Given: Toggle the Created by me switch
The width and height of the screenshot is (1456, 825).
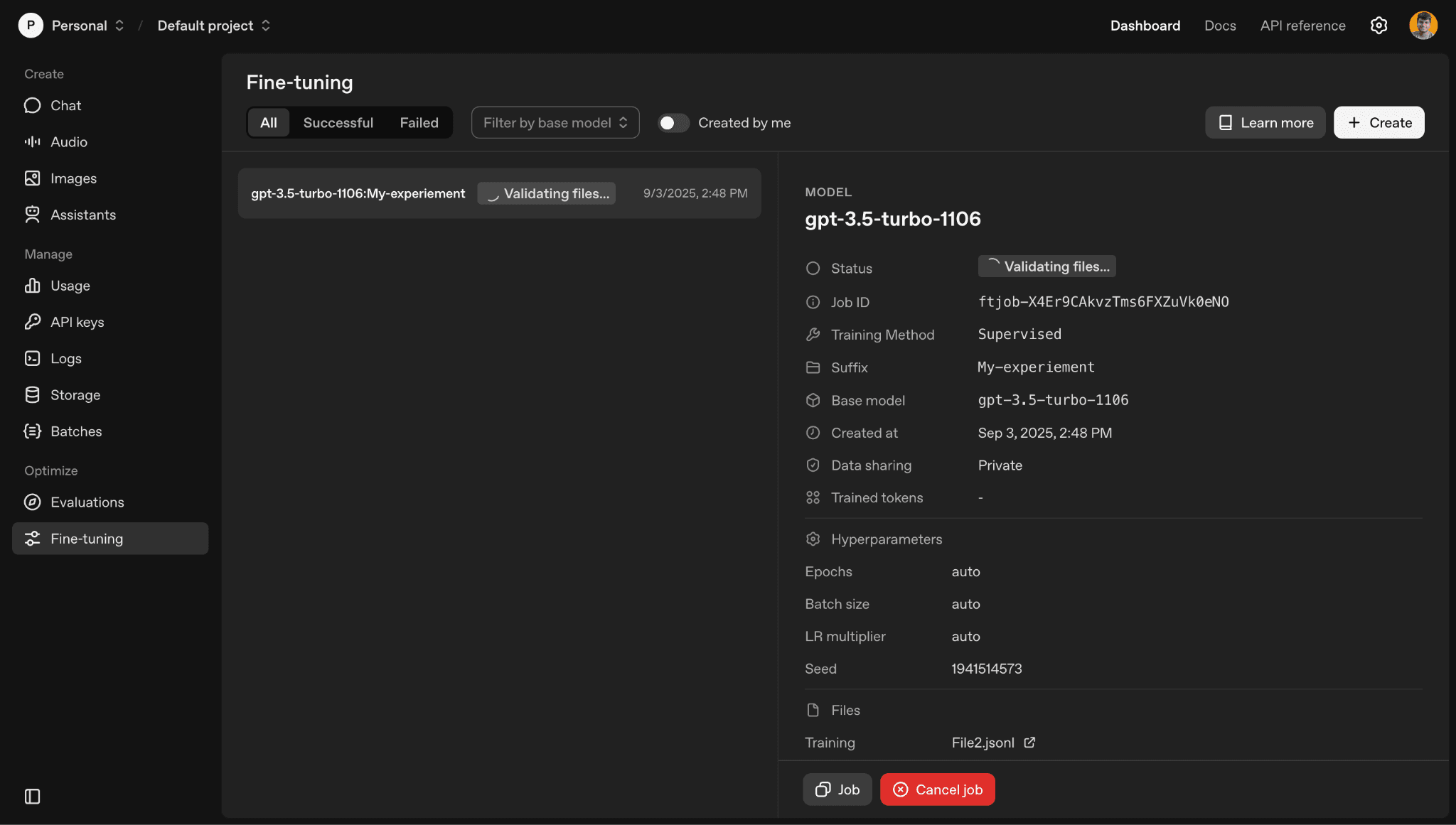Looking at the screenshot, I should click(673, 123).
